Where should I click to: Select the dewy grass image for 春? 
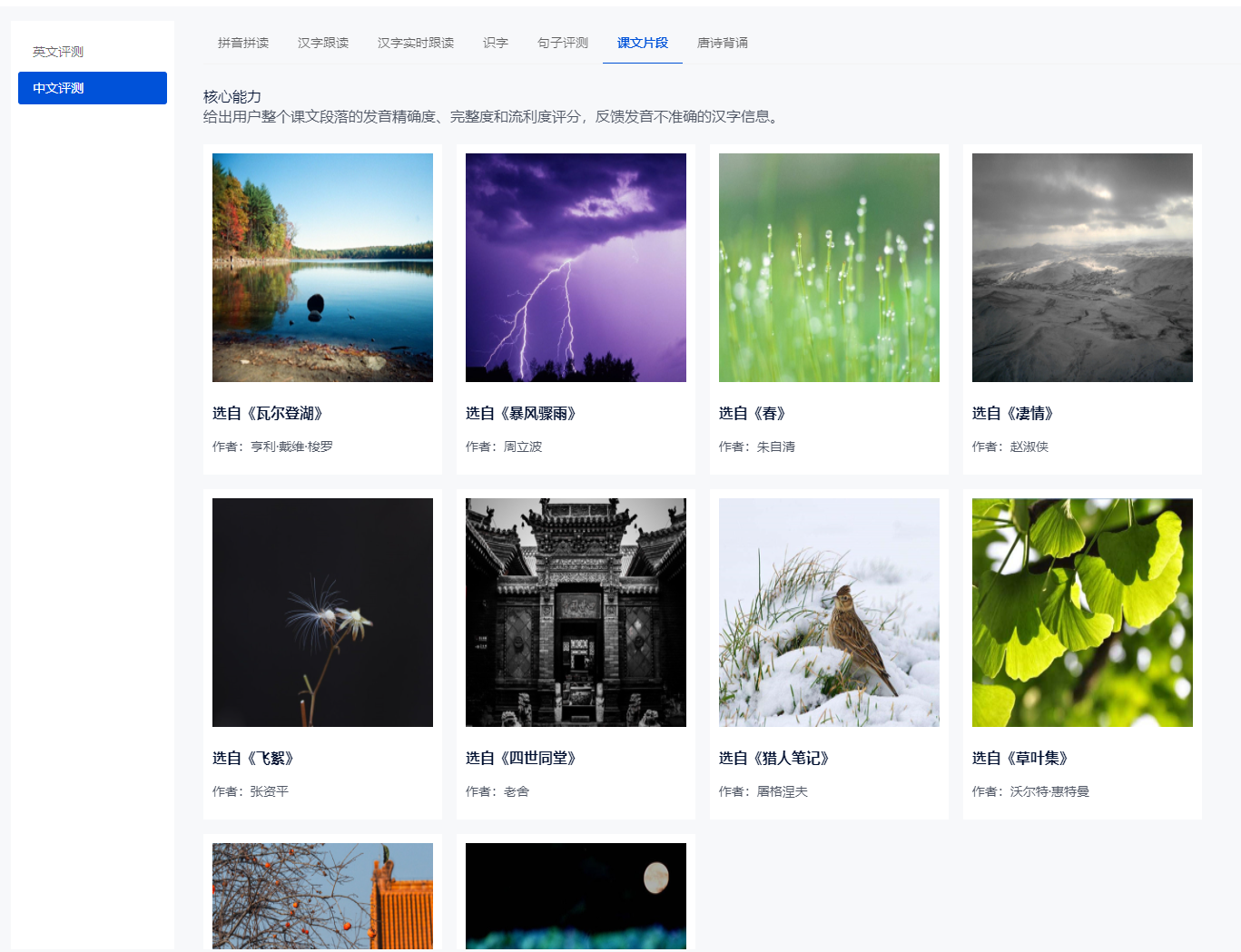pyautogui.click(x=829, y=268)
